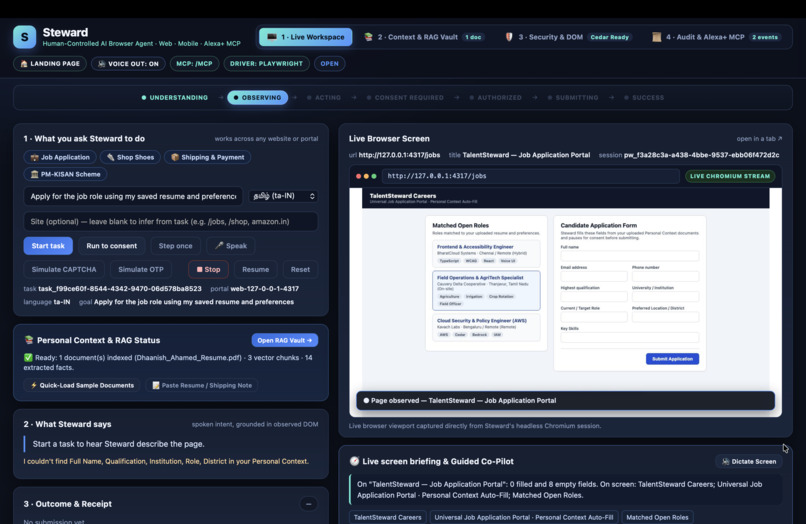806x524 pixels.
Task: Open the 2 · Context & RAG Vault tab
Action: pyautogui.click(x=424, y=37)
